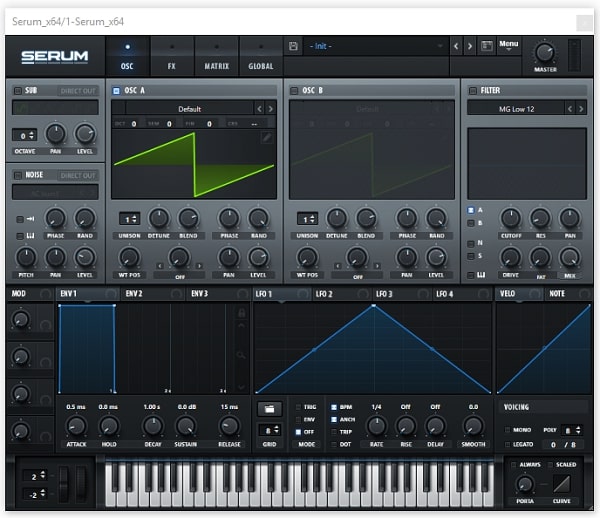Toggle the portamento SCALED option

point(562,464)
